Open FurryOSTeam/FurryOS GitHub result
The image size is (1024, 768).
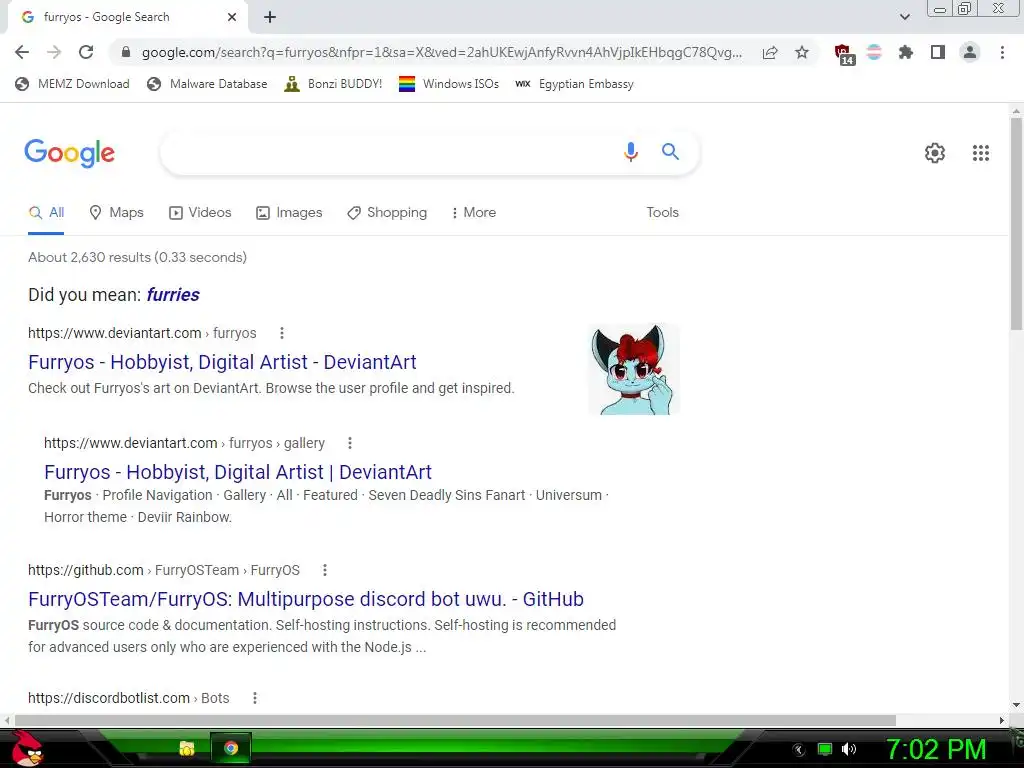306,599
